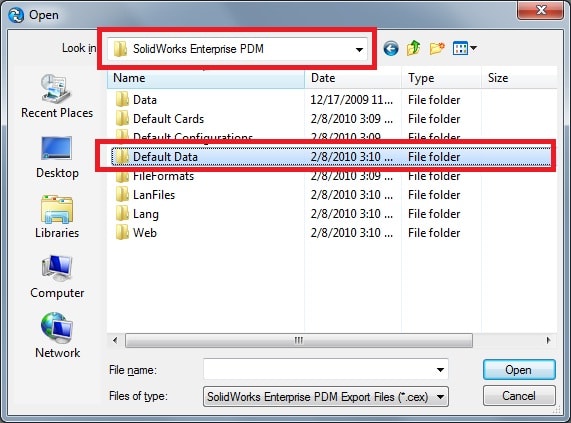Select the Web folder
The image size is (571, 423).
(x=145, y=233)
